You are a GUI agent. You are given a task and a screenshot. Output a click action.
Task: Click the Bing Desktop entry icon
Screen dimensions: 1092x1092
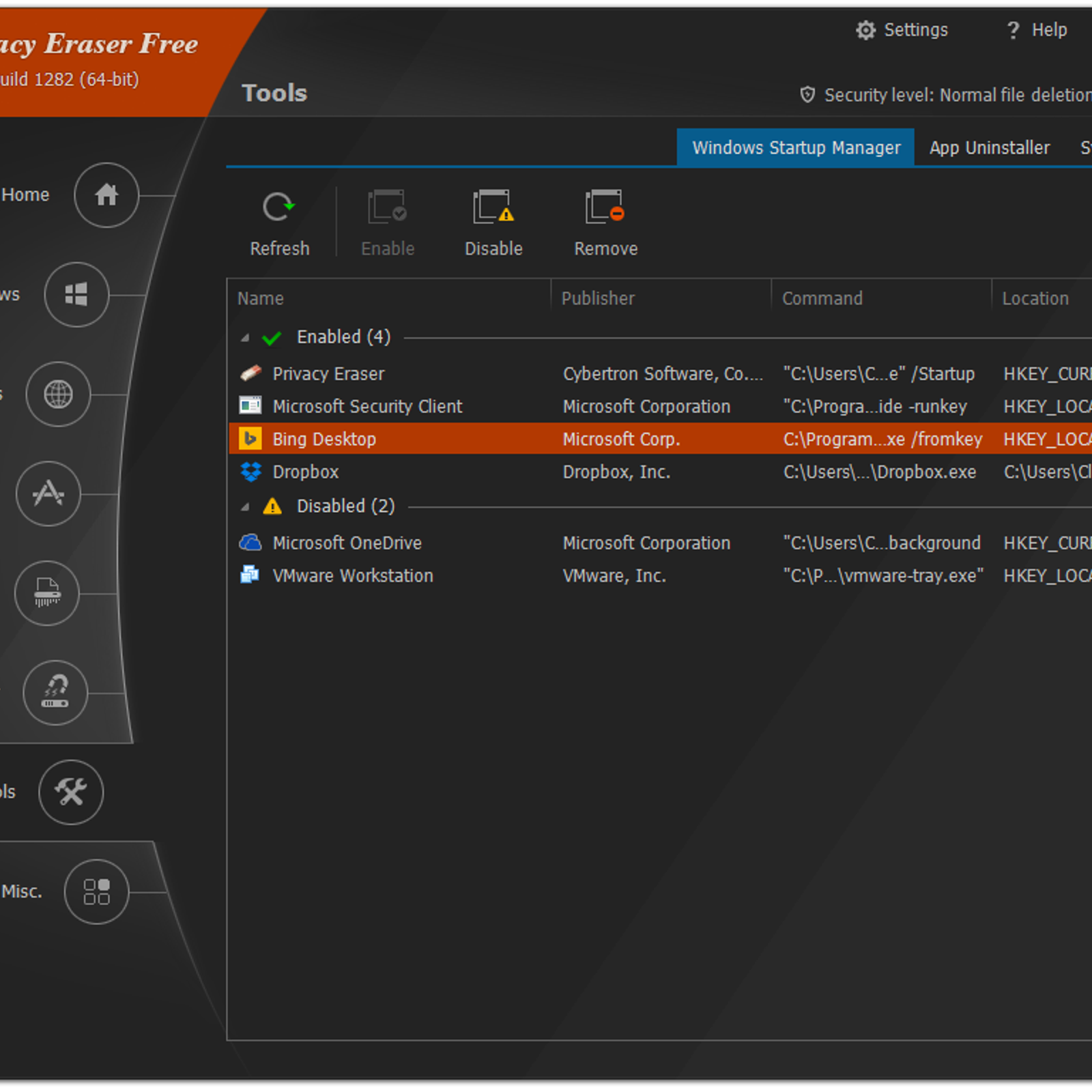point(250,438)
